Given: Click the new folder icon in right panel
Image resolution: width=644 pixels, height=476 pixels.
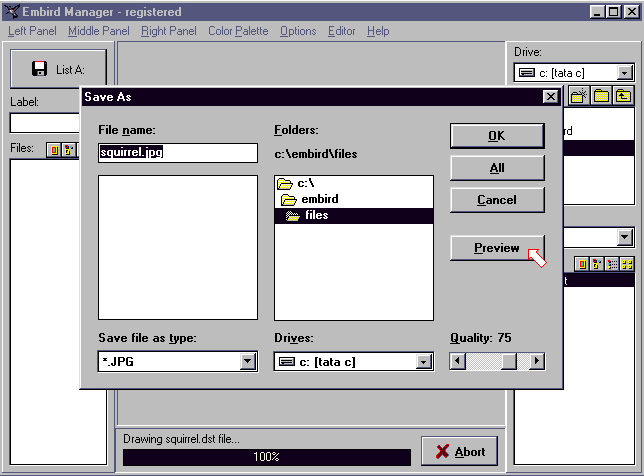Looking at the screenshot, I should (x=579, y=96).
